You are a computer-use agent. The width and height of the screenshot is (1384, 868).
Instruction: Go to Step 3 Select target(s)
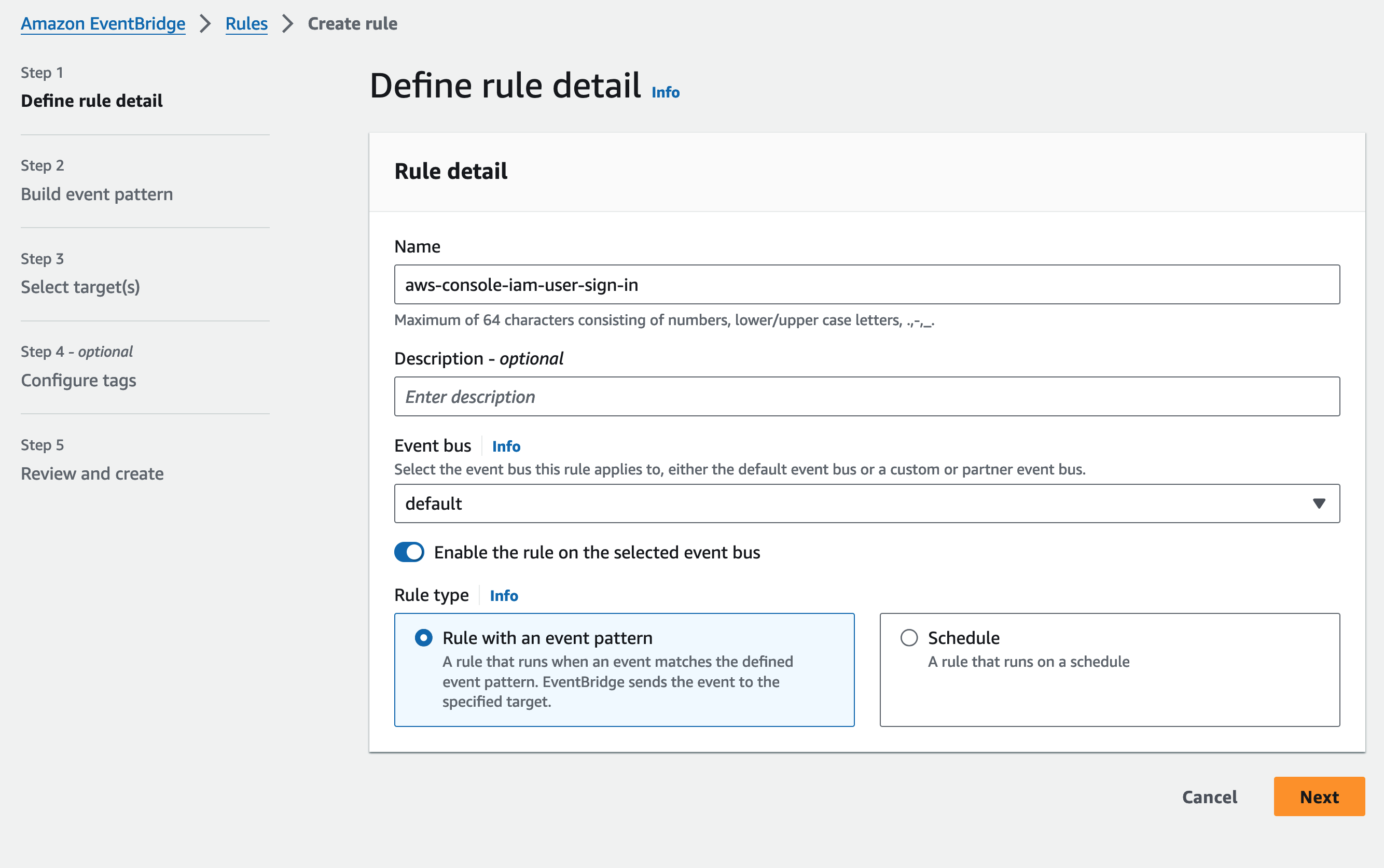click(80, 287)
